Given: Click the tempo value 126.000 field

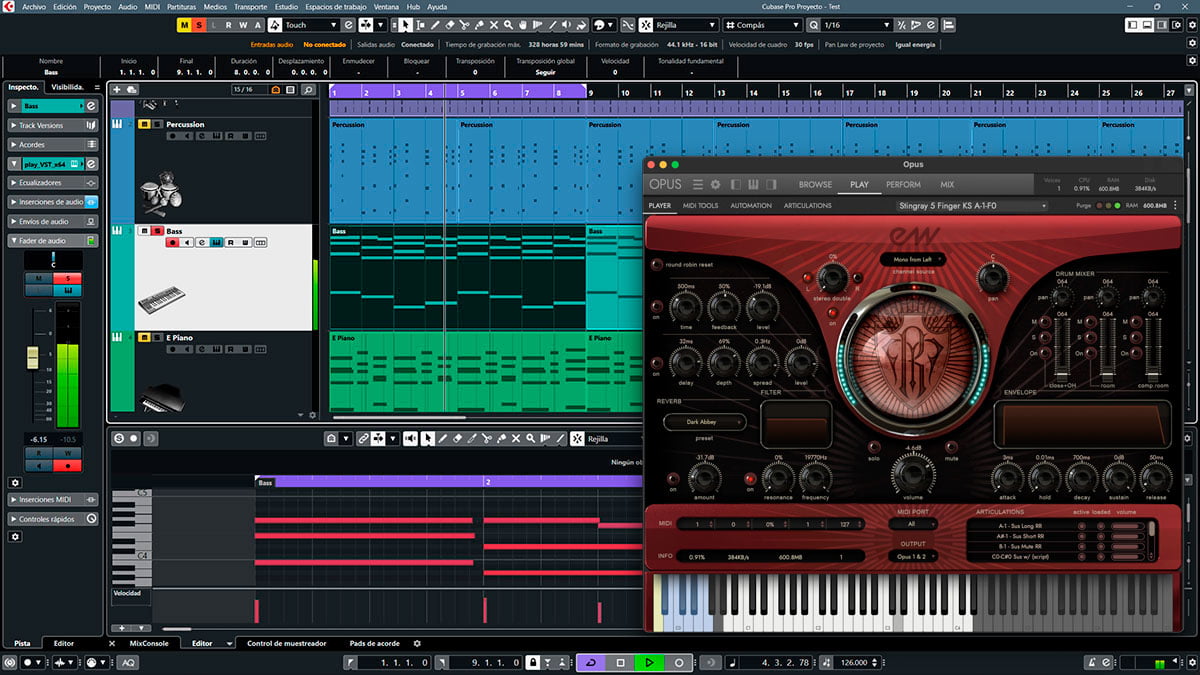Looking at the screenshot, I should pos(853,662).
